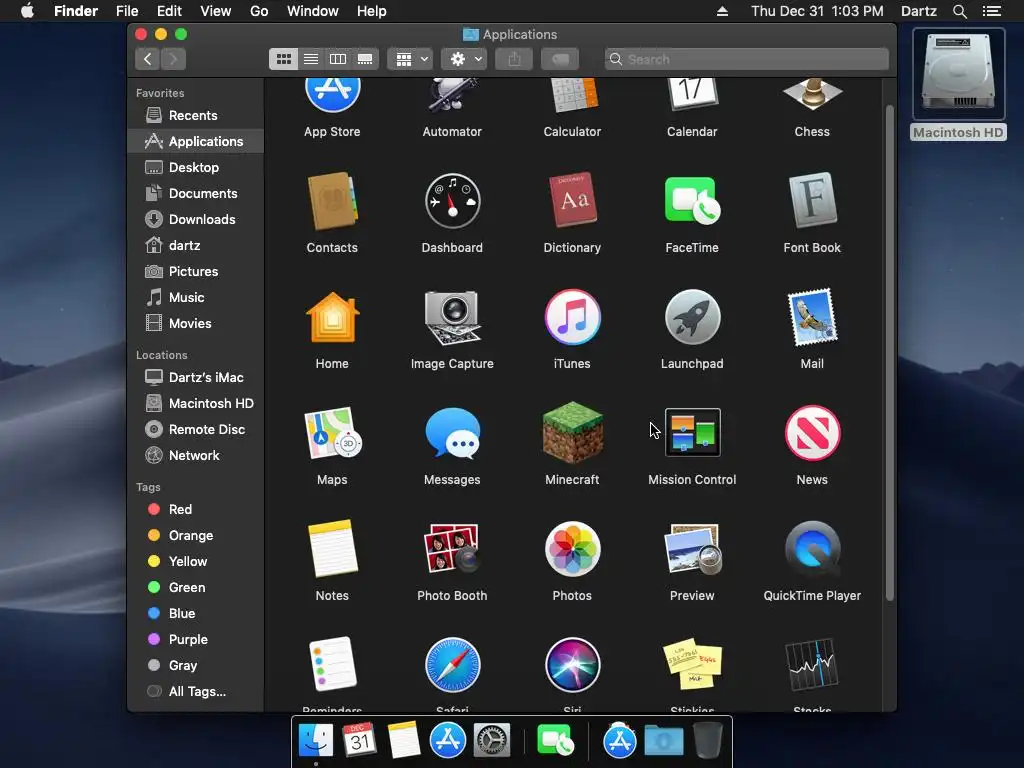Click the Notes app in Applications window
The width and height of the screenshot is (1024, 768).
332,549
